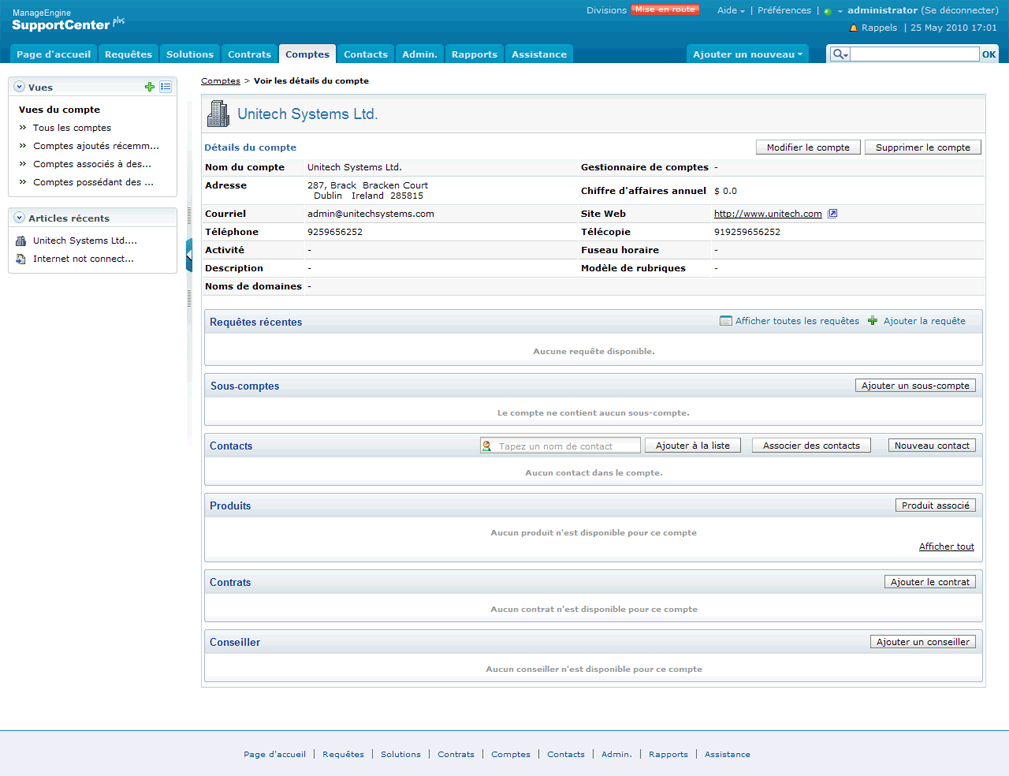Click Ajouter le contrat button
The image size is (1009, 776).
click(x=930, y=582)
